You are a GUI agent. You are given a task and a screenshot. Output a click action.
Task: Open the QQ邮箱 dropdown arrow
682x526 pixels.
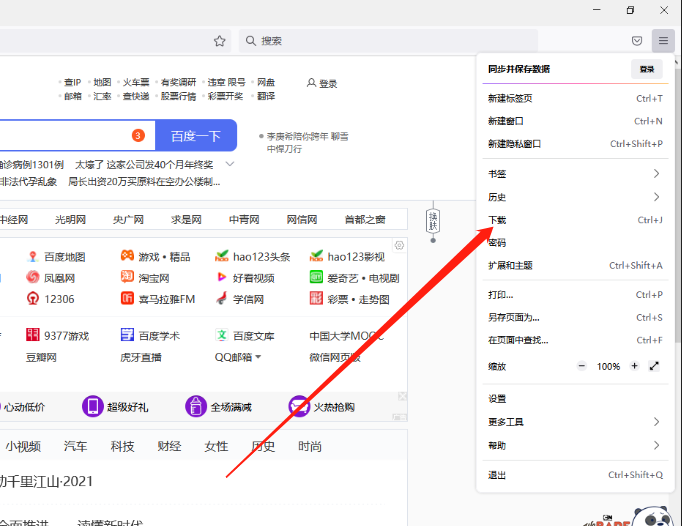click(x=258, y=357)
